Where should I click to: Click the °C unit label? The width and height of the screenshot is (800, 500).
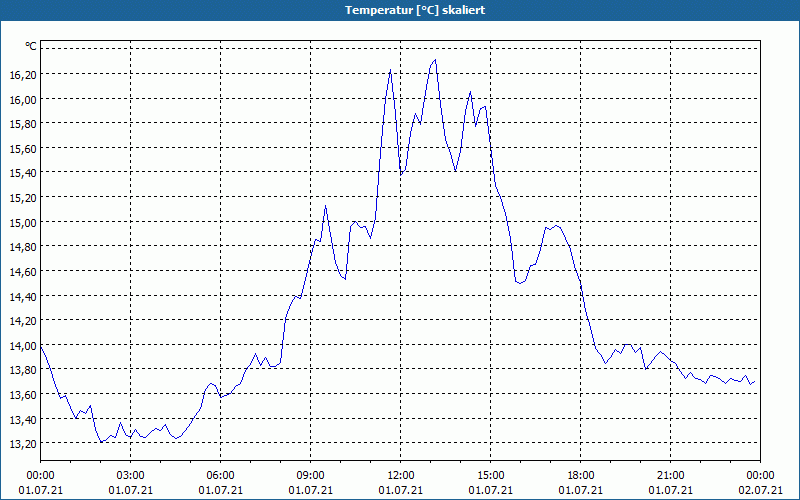pos(31,46)
